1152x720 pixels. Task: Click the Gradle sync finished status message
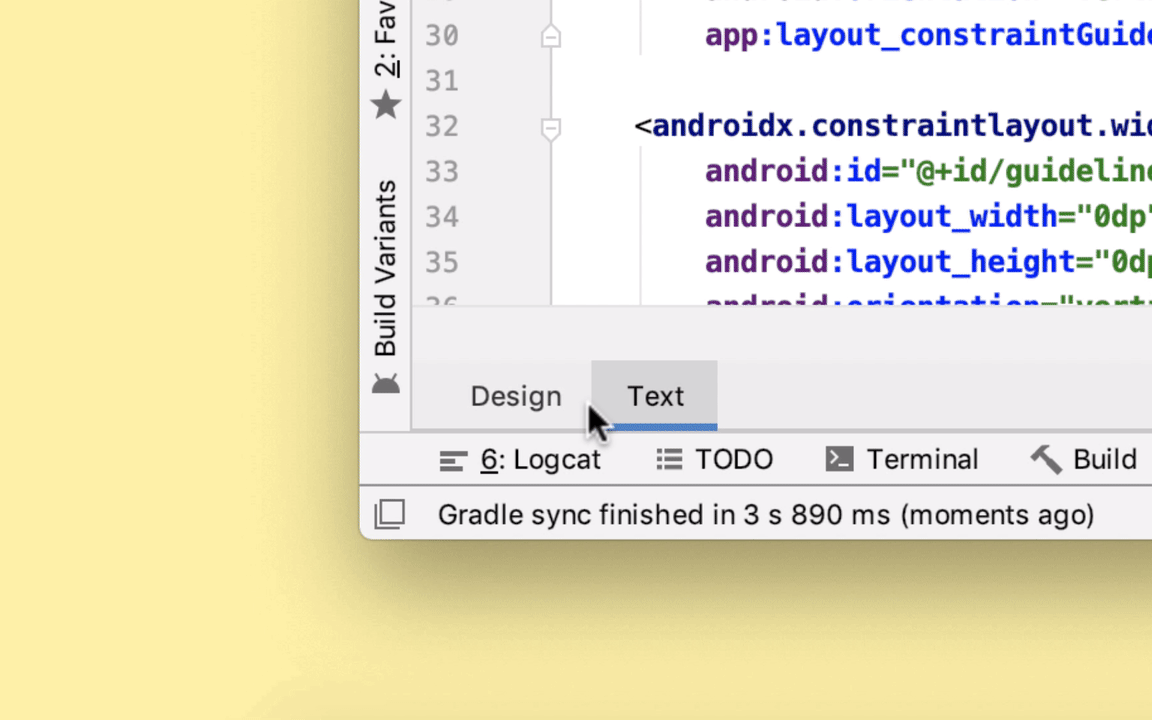coord(766,514)
